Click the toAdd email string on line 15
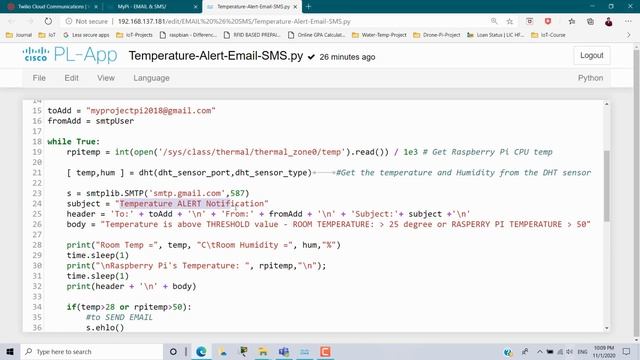640x360 pixels. pyautogui.click(x=151, y=111)
